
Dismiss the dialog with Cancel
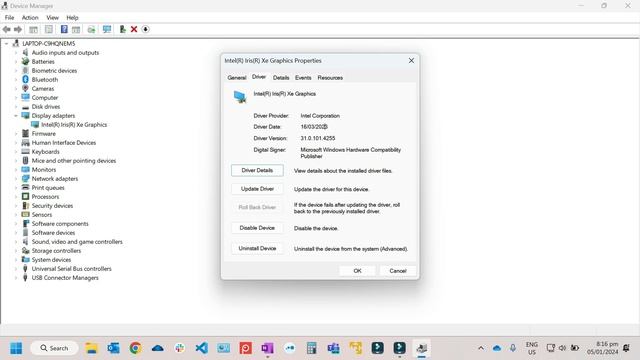click(398, 271)
